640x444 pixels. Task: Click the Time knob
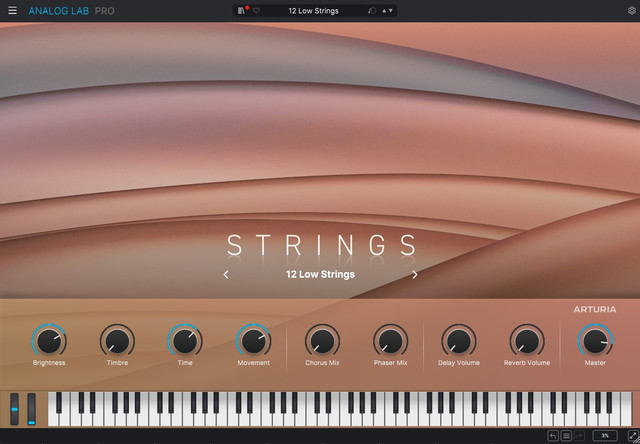185,341
